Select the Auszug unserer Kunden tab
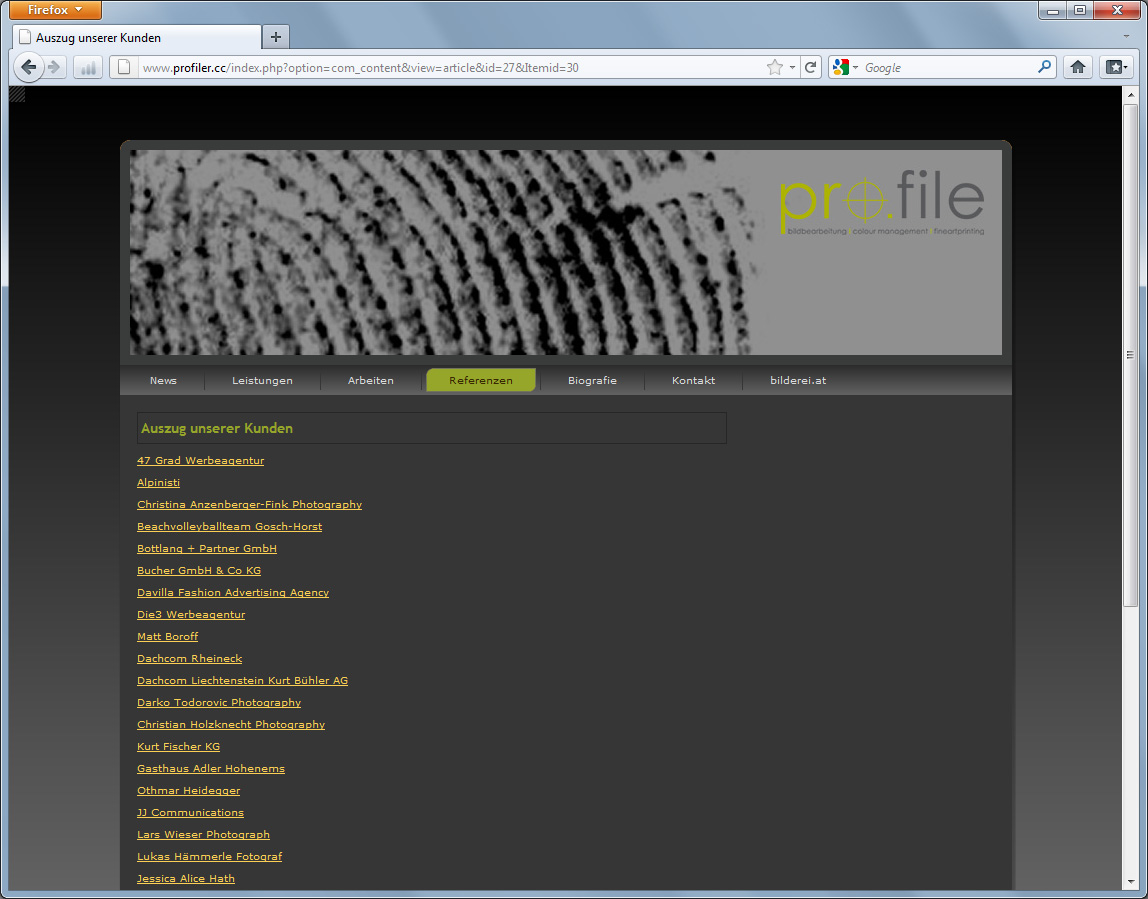The image size is (1148, 899). [137, 37]
